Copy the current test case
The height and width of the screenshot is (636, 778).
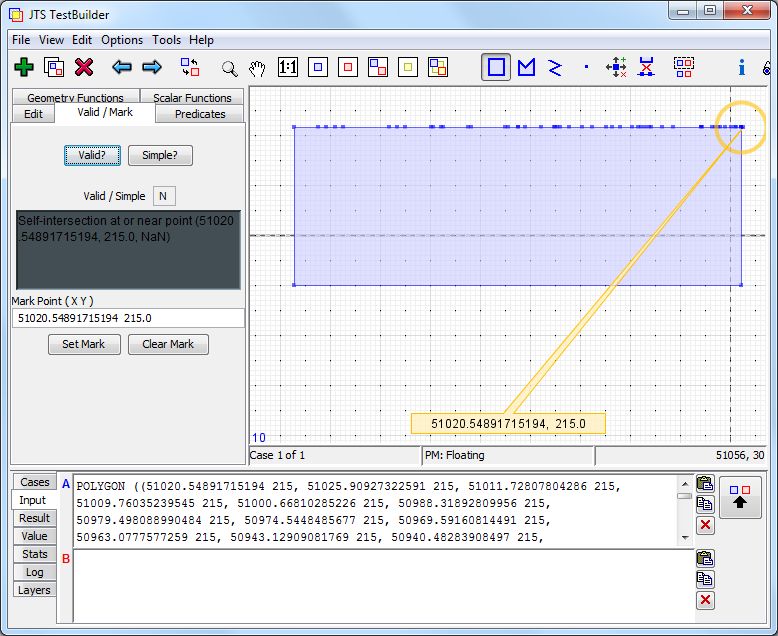click(54, 67)
